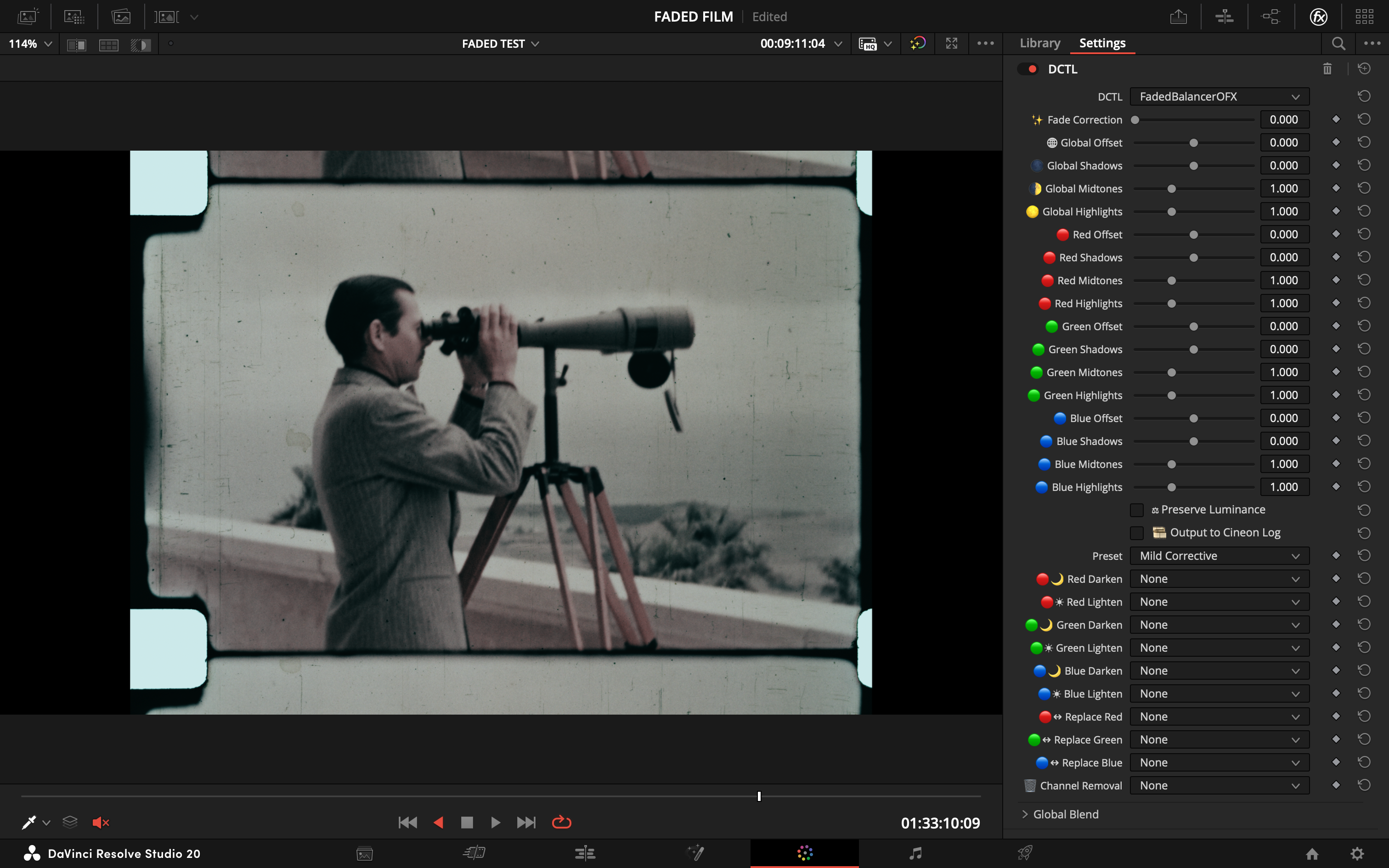Toggle the DCTL effect on/off switch

coord(1028,69)
